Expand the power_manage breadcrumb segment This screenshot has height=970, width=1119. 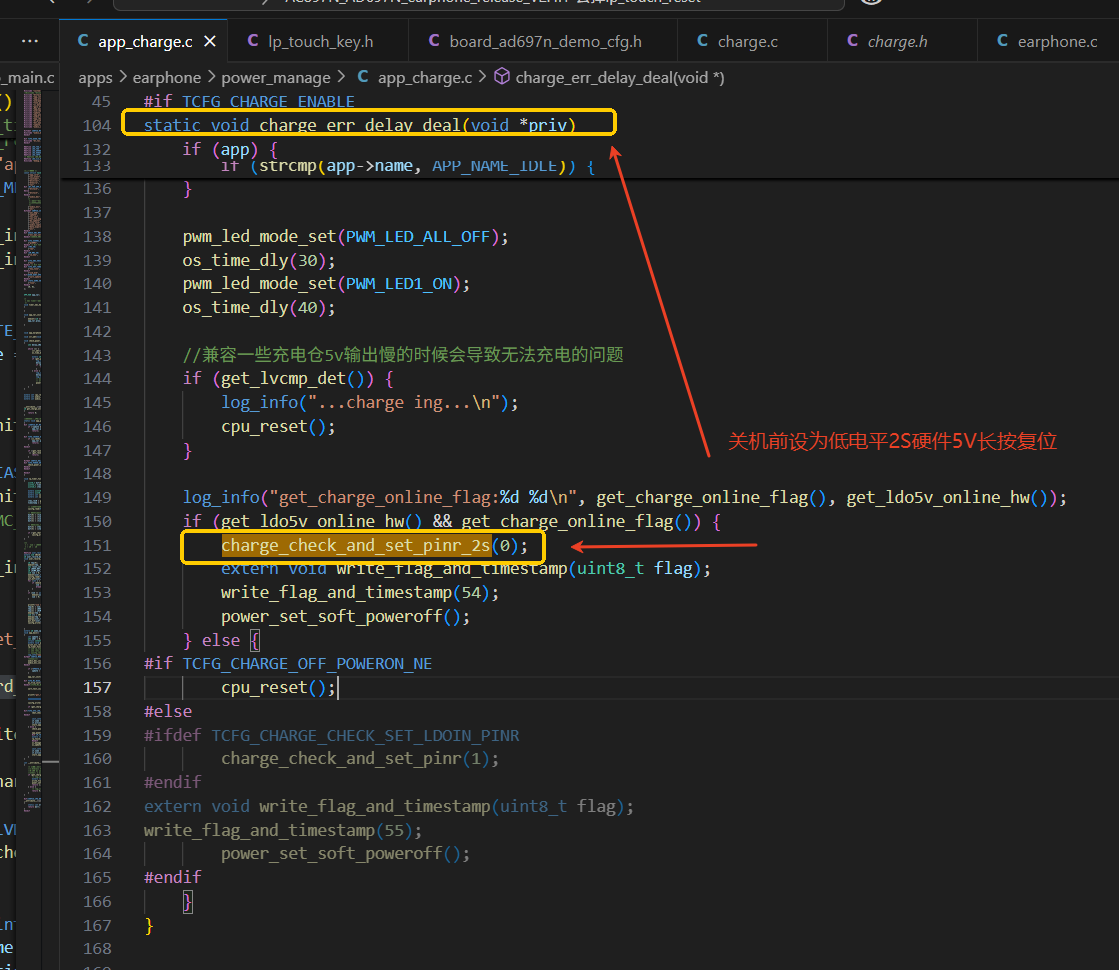(x=275, y=78)
